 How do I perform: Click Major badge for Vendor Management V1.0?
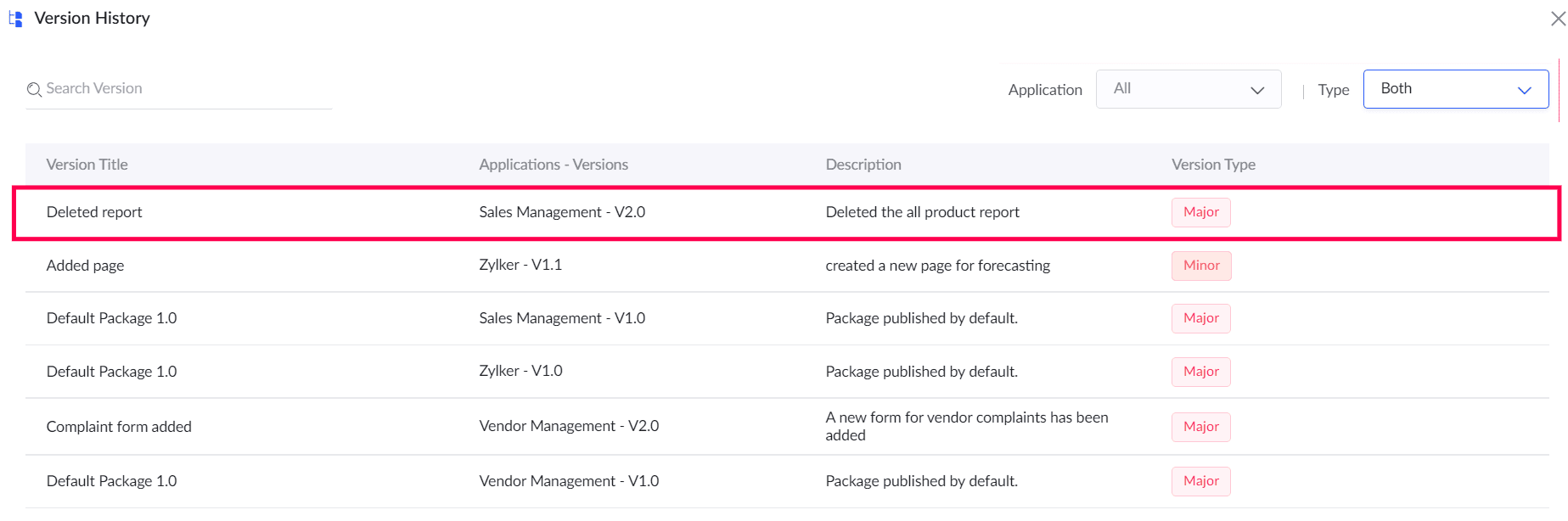1200,481
